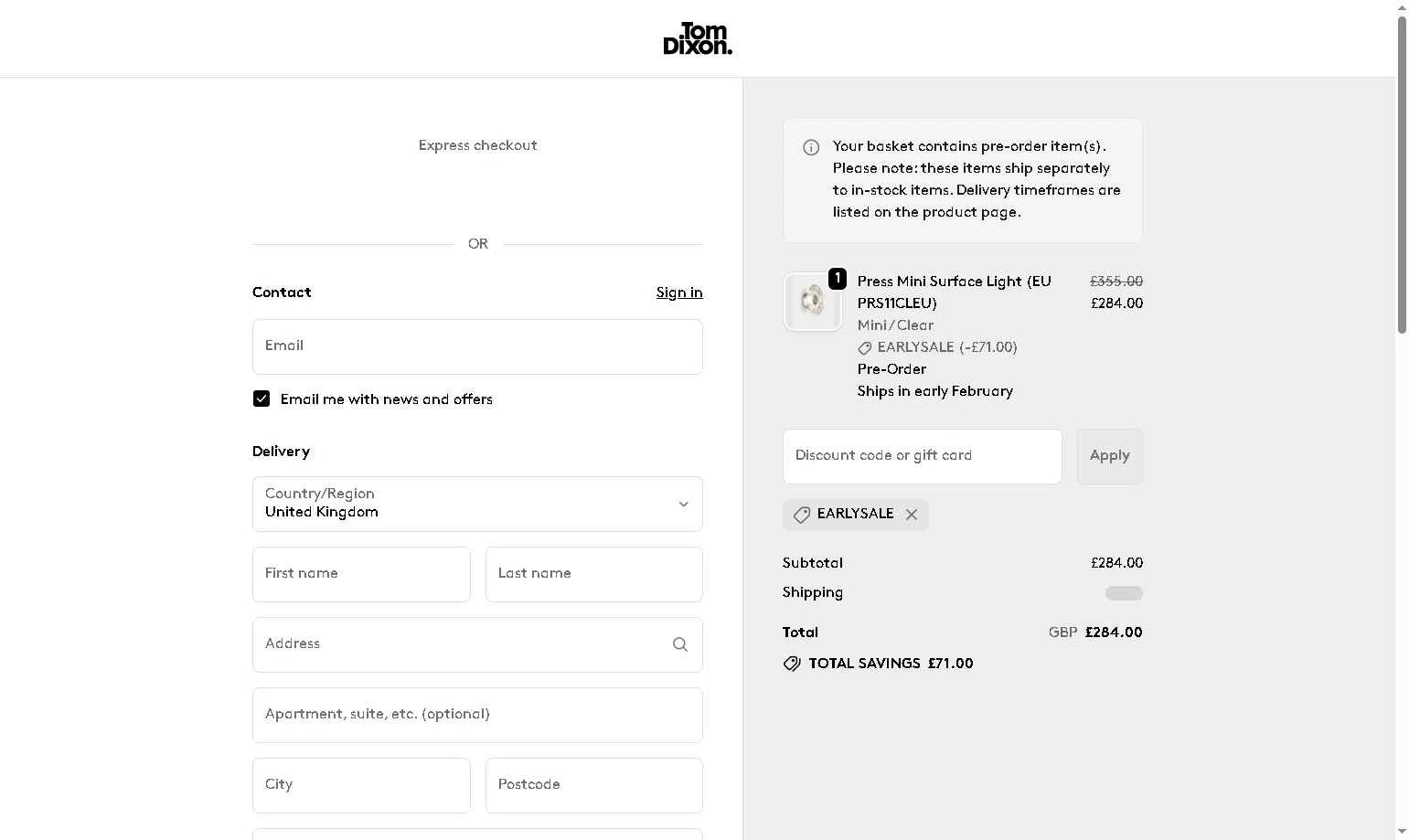Click the Mini/Clear variant text

pyautogui.click(x=895, y=325)
